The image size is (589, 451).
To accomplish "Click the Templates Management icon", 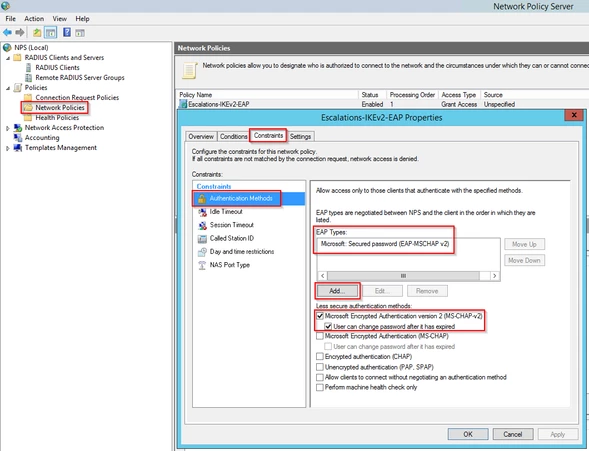I will [18, 148].
